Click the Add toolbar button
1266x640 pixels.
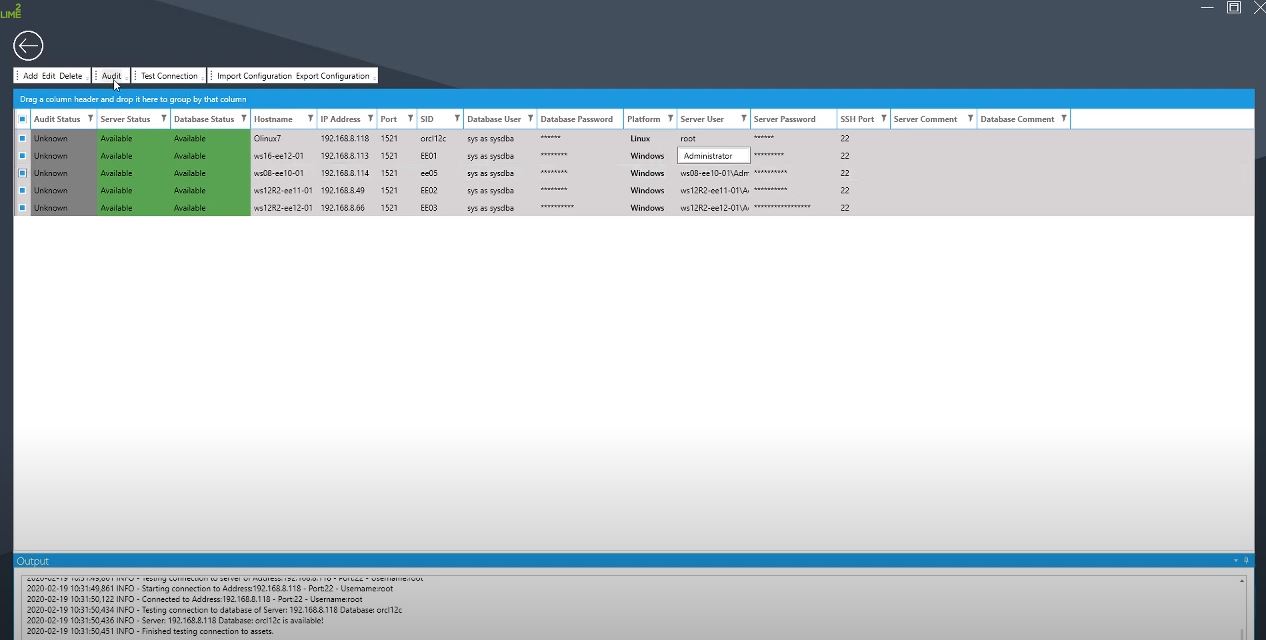coord(30,76)
